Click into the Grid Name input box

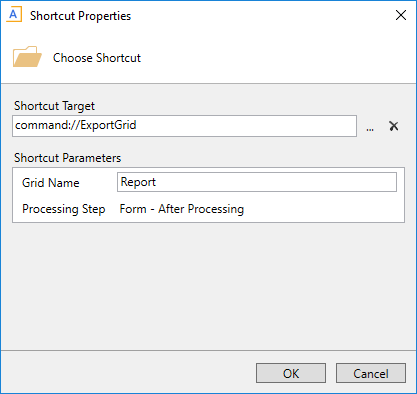pos(257,182)
